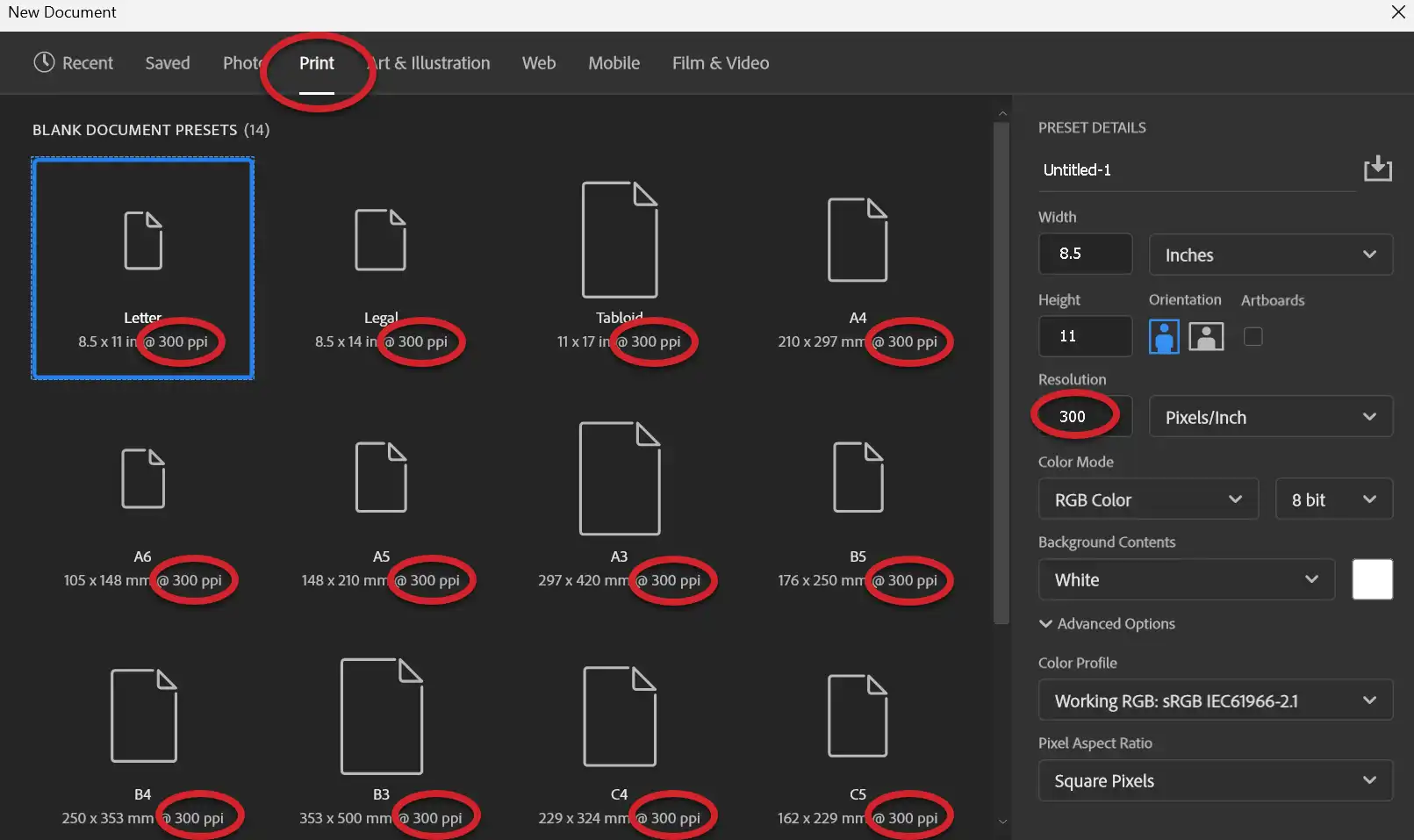
Task: Open the White background contents dropdown
Action: [x=1187, y=579]
